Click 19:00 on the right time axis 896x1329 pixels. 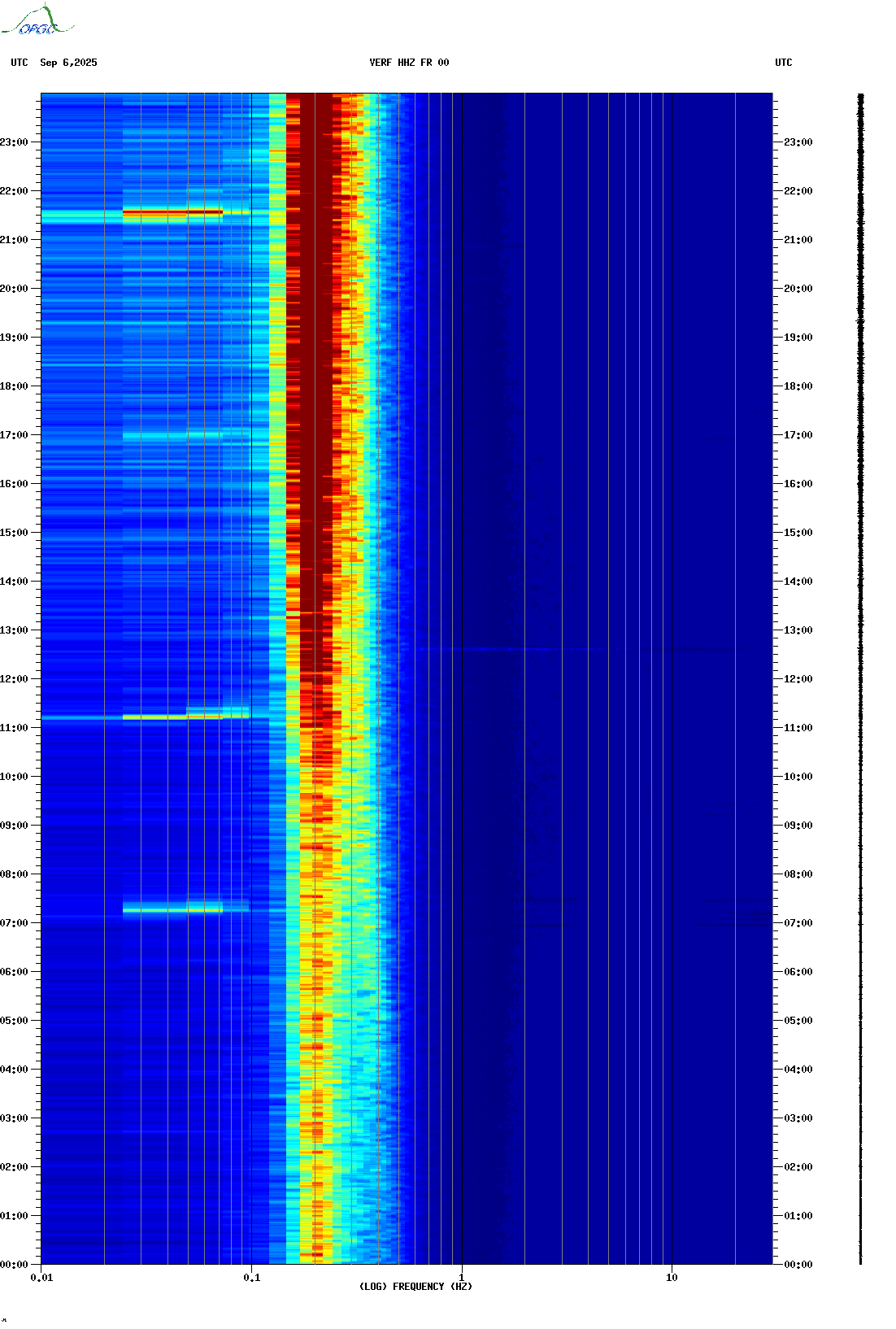coord(798,338)
